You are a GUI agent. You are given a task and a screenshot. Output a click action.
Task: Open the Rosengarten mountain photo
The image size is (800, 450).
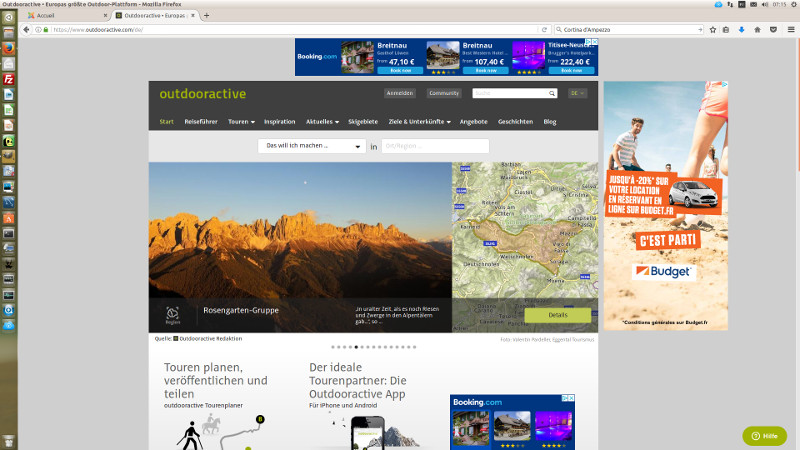click(300, 230)
